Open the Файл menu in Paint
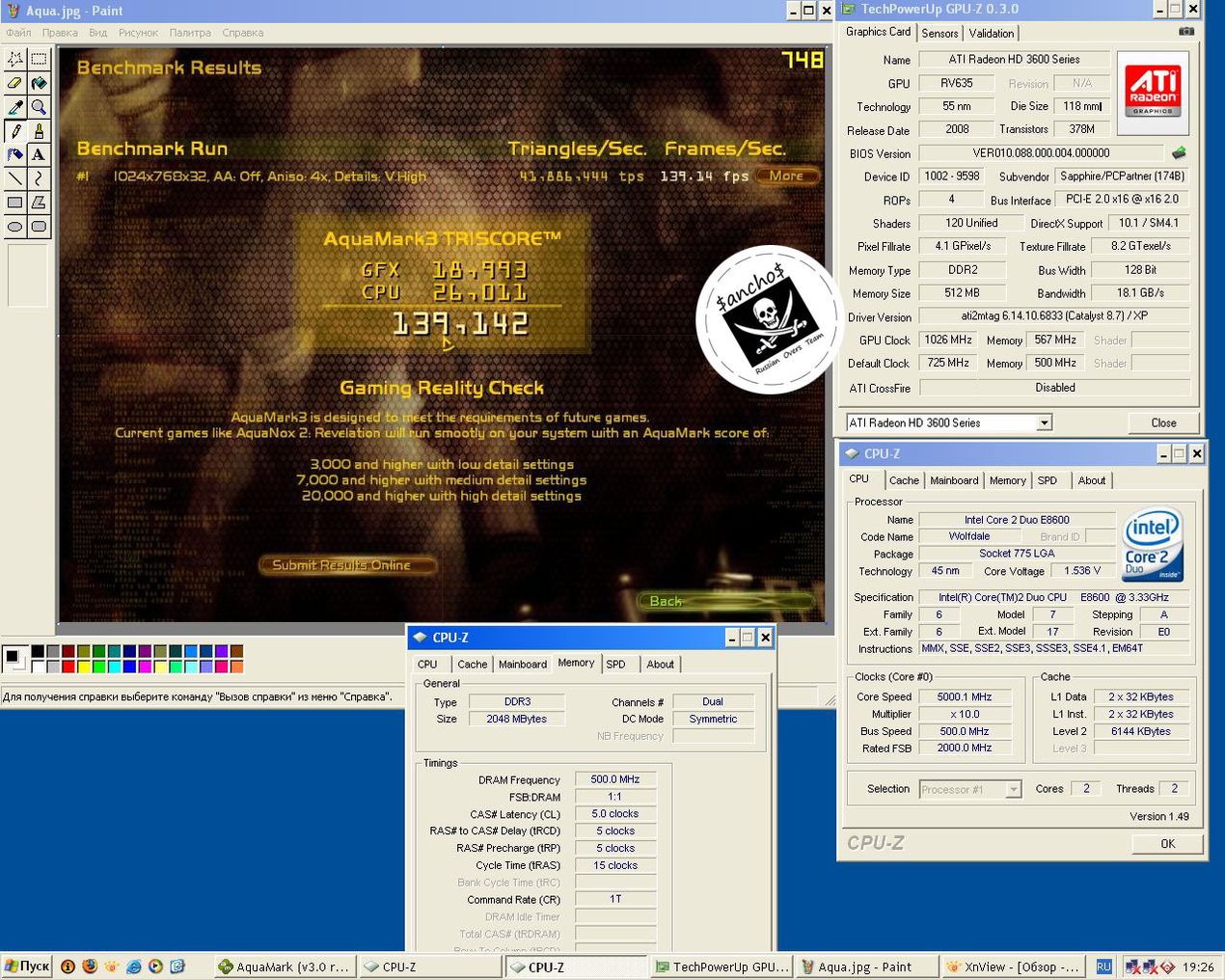 click(x=18, y=32)
